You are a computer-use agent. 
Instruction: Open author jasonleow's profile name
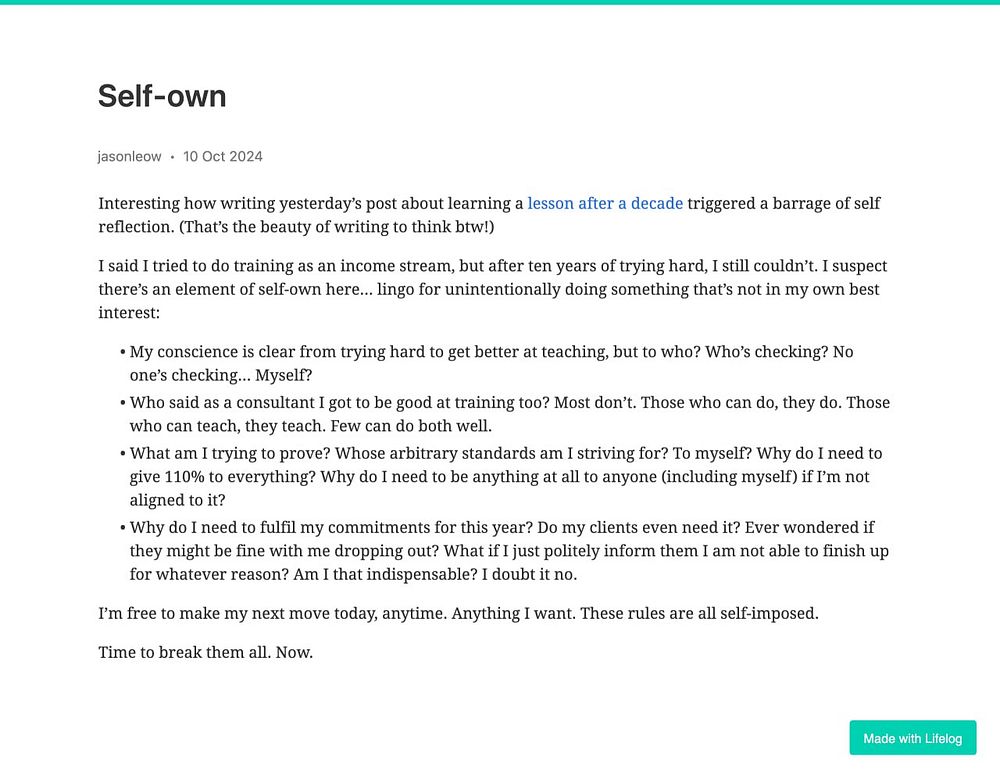pyautogui.click(x=129, y=156)
